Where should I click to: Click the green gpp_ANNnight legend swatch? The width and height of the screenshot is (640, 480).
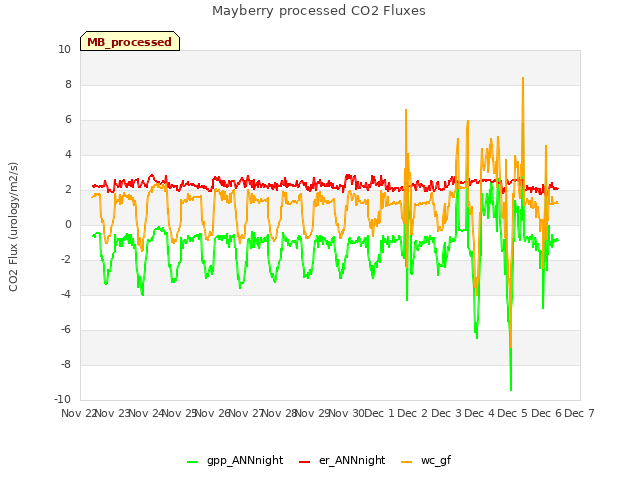pos(192,462)
